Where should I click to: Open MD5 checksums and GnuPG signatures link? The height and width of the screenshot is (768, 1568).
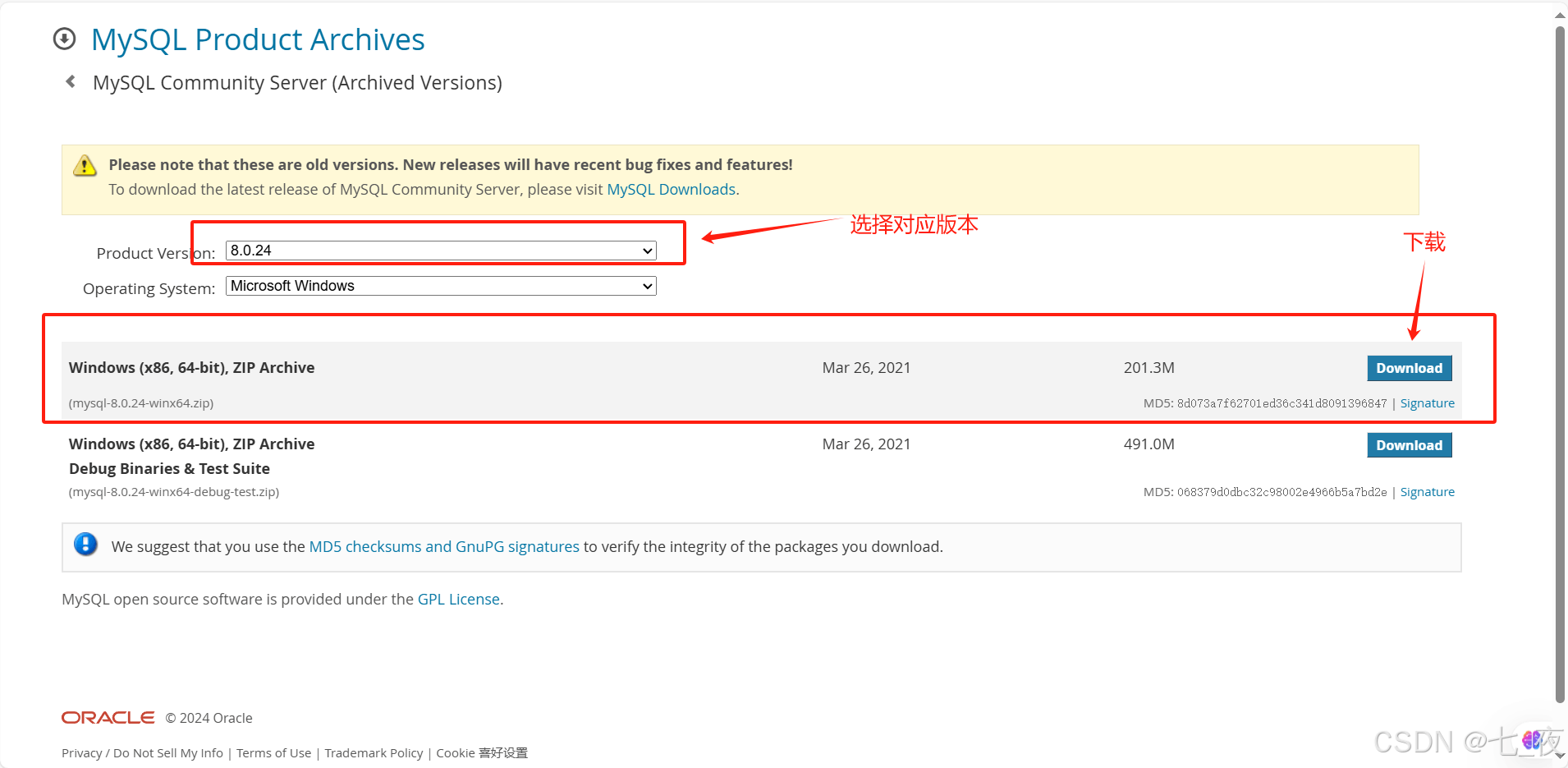coord(444,547)
